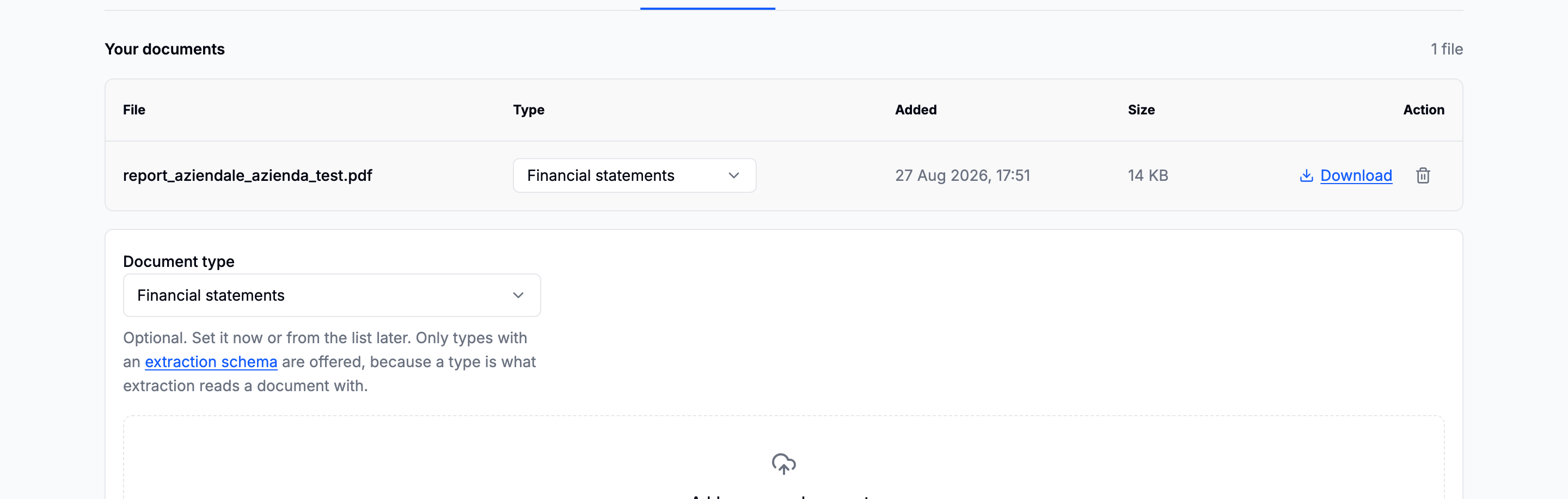Select the report_aziendale_azienda_test.pdf file name
1568x499 pixels.
coord(247,175)
